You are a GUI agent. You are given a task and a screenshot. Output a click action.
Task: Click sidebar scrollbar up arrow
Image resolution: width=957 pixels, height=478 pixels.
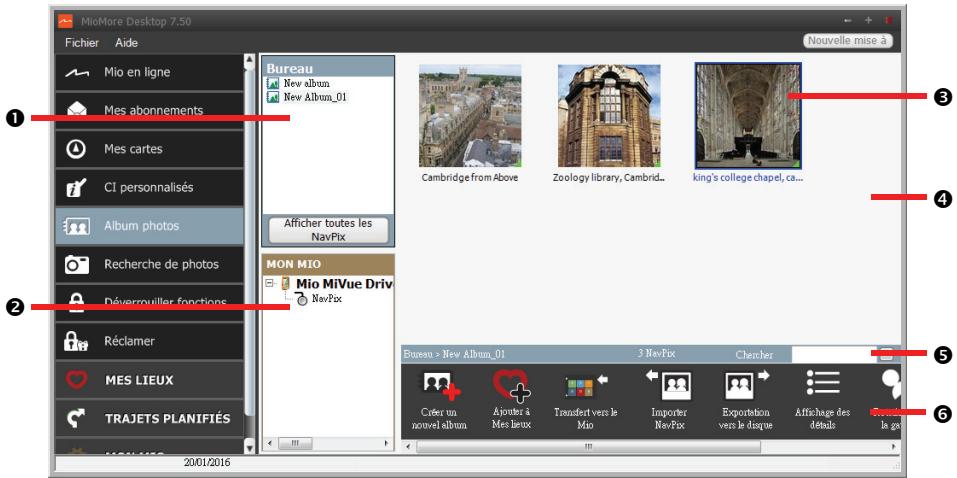pos(249,60)
